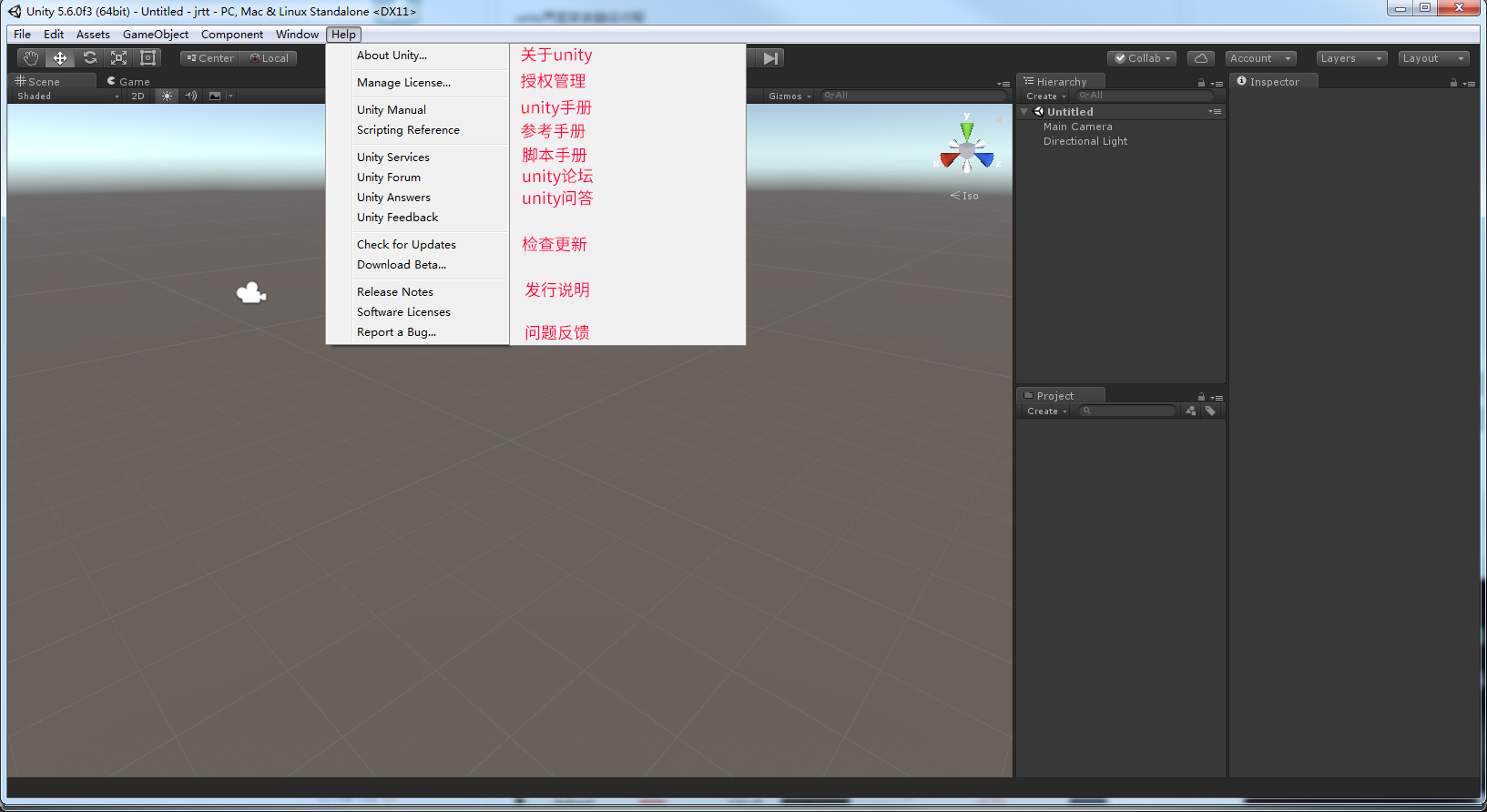The image size is (1487, 812).
Task: Select the Rect Transform tool
Action: (x=148, y=58)
